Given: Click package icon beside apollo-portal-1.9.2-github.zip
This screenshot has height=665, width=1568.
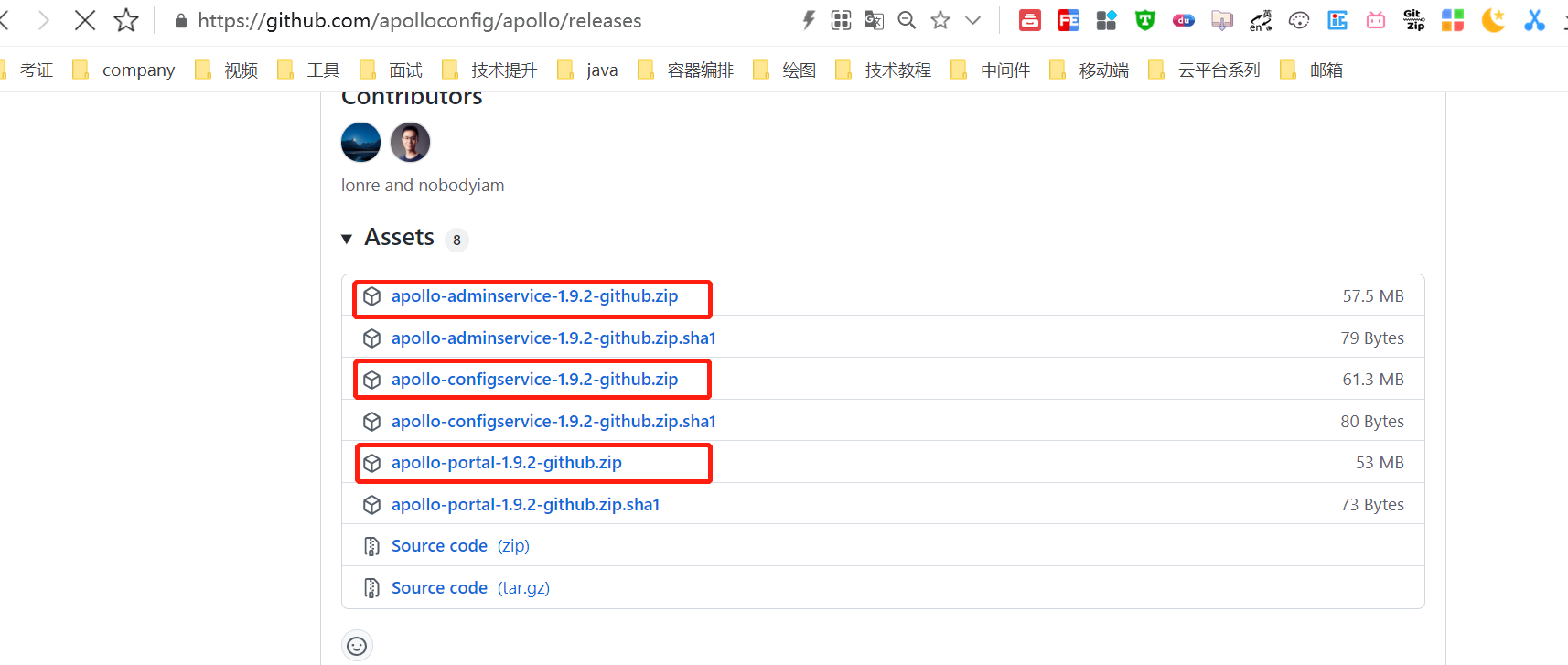Looking at the screenshot, I should [371, 463].
